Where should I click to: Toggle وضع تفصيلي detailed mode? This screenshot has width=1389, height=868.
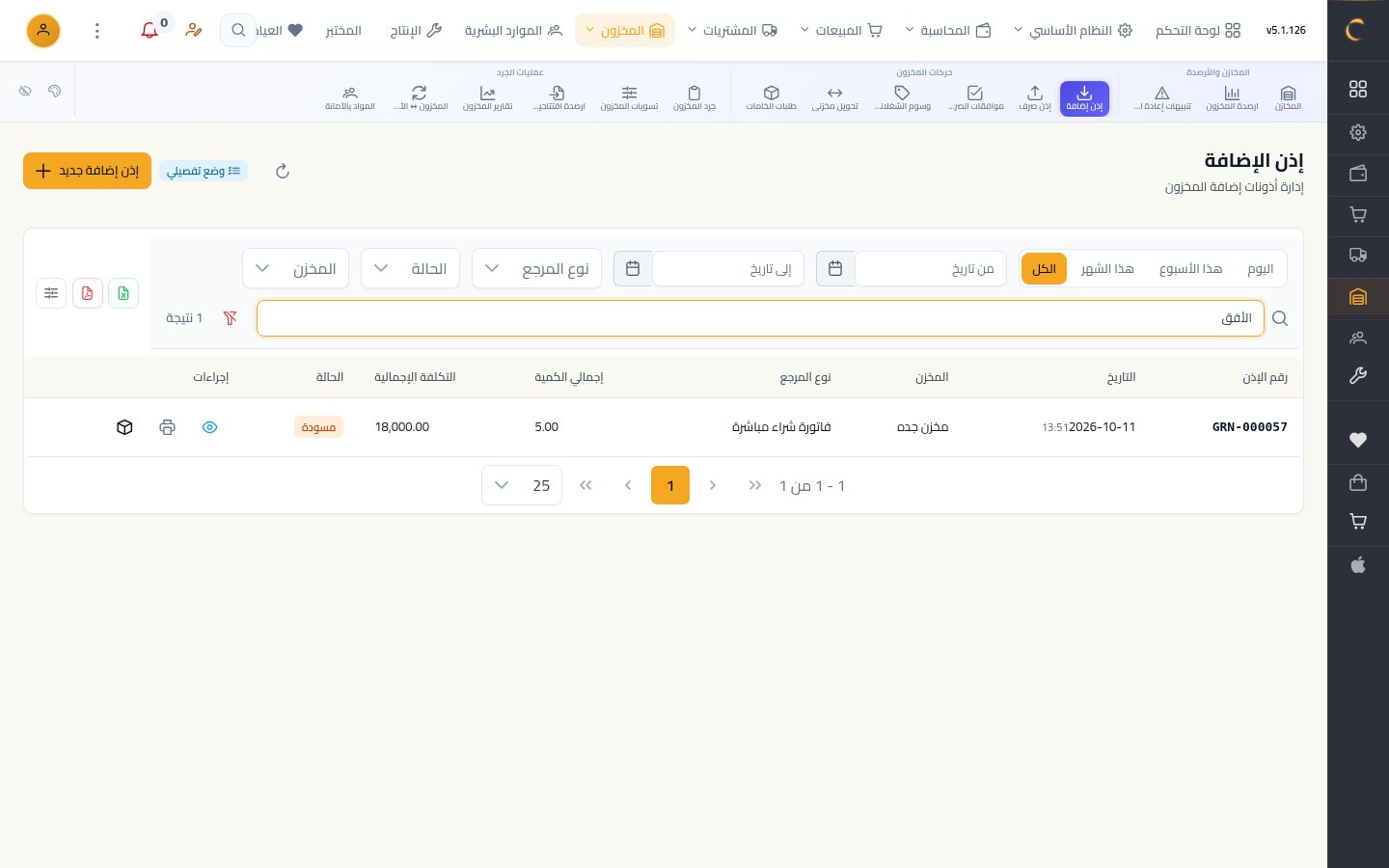click(x=204, y=171)
